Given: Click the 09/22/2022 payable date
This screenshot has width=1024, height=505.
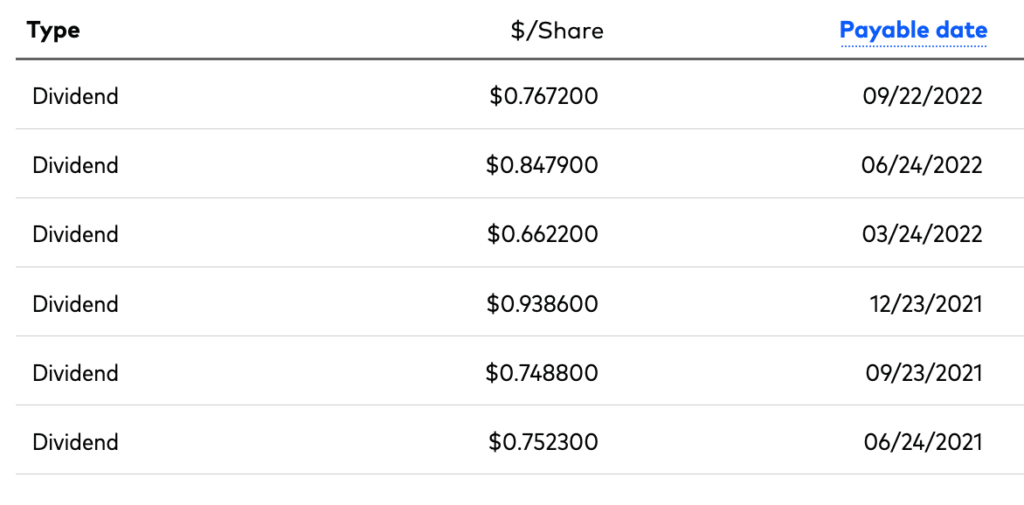Looking at the screenshot, I should (x=922, y=96).
